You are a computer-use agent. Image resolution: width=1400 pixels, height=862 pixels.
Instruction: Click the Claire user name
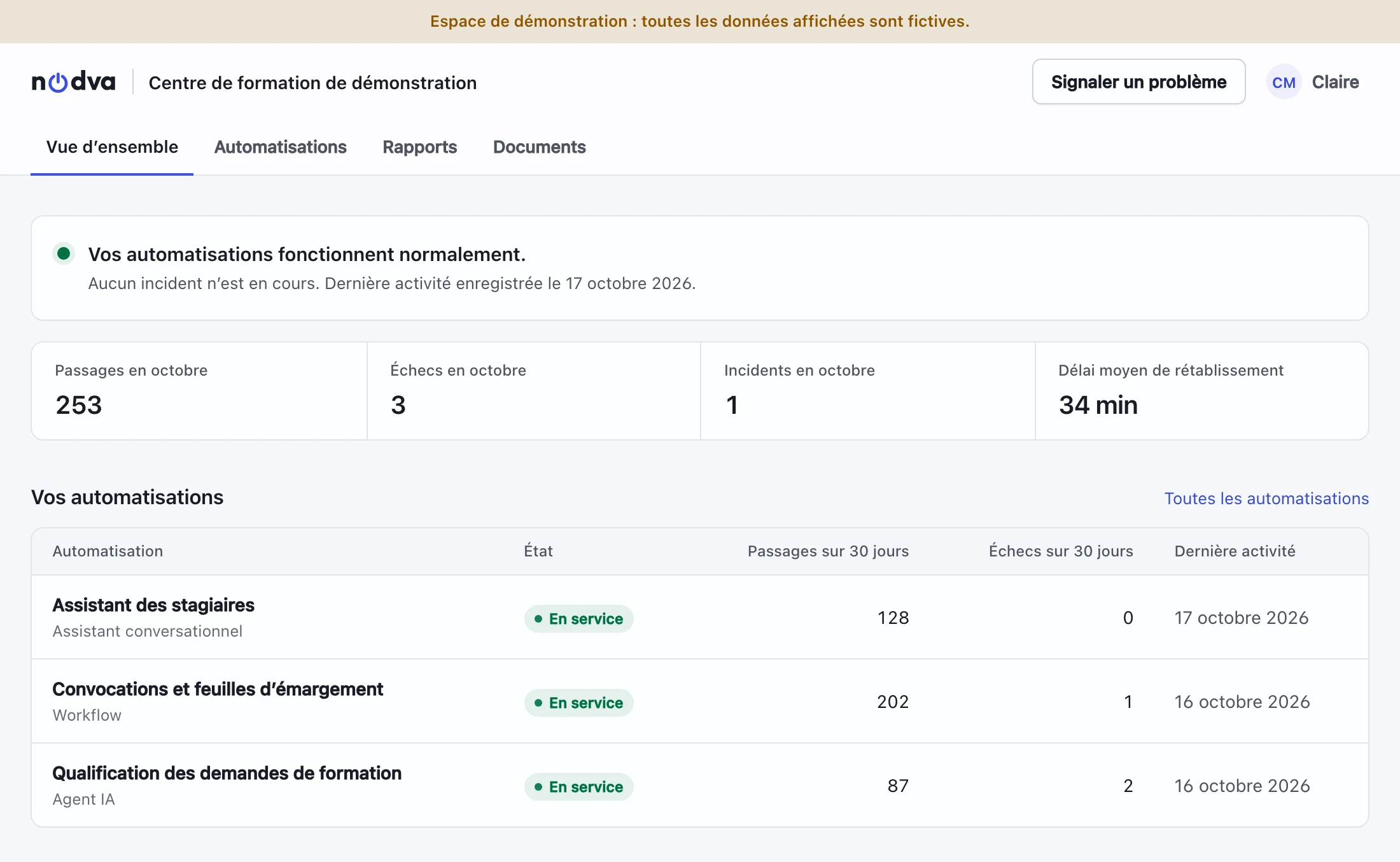pos(1335,82)
